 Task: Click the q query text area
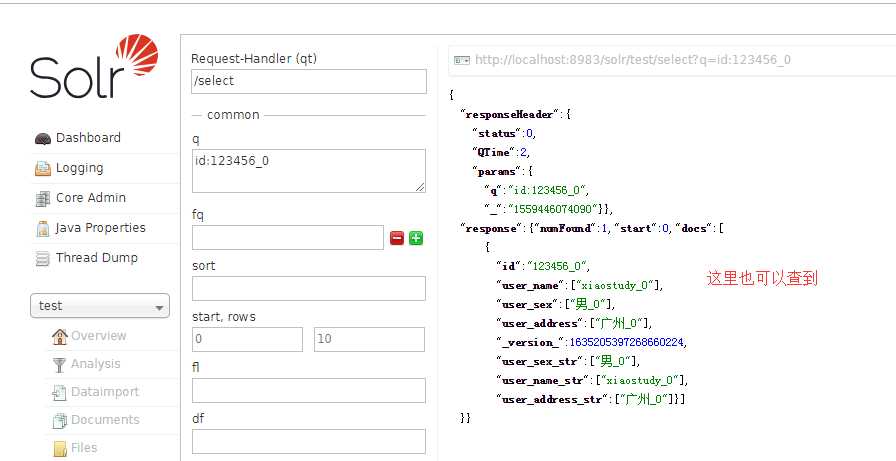click(x=309, y=171)
